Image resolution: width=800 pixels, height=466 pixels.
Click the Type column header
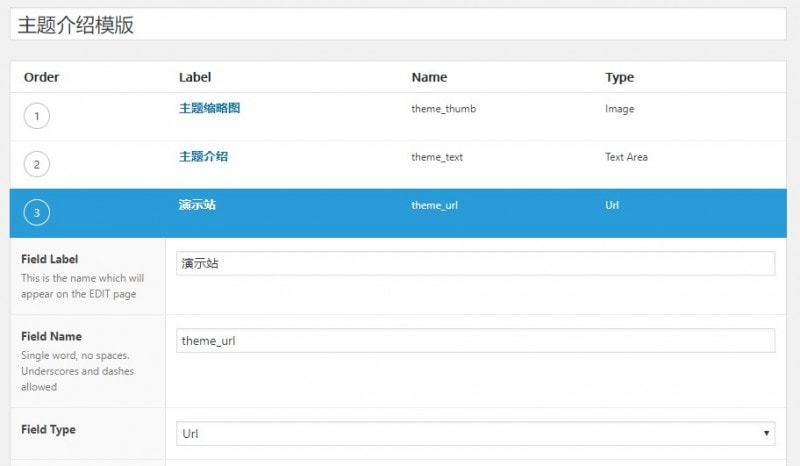[619, 77]
